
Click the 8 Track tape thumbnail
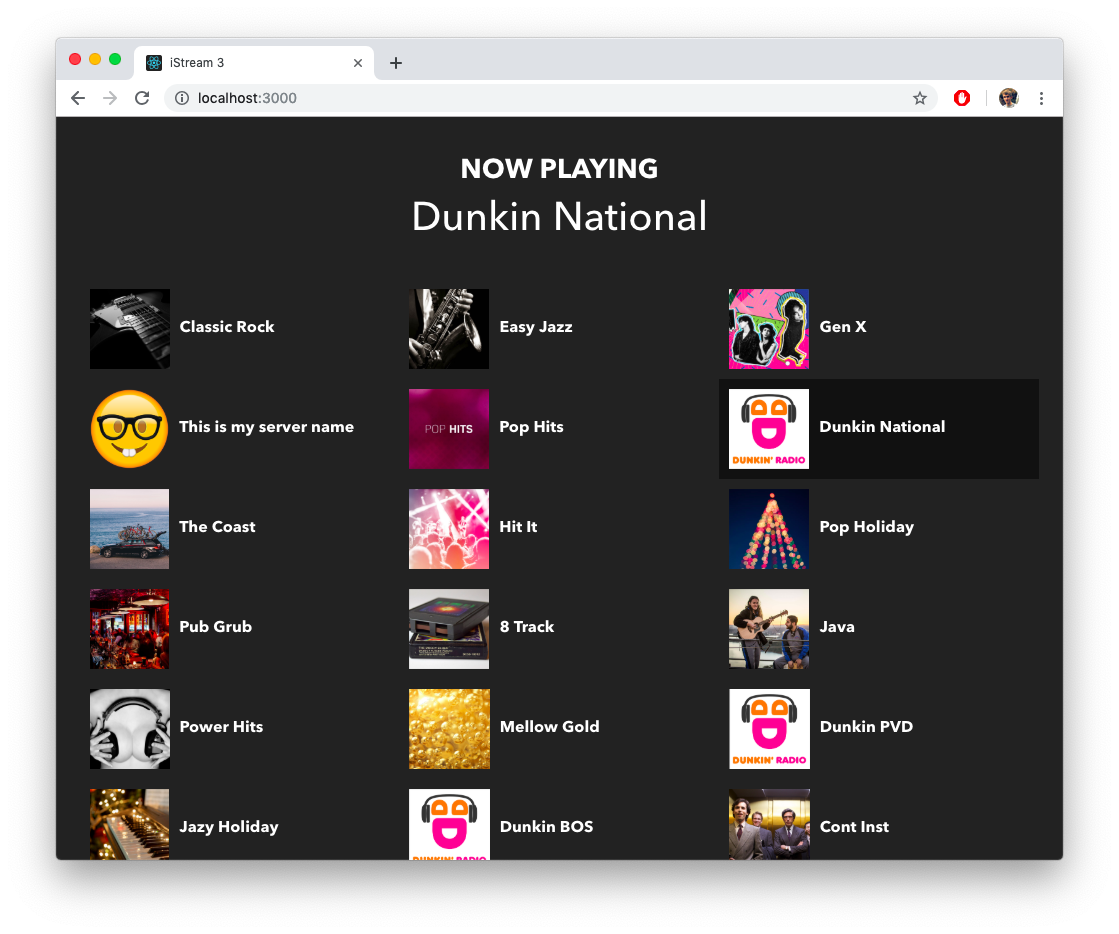(449, 629)
